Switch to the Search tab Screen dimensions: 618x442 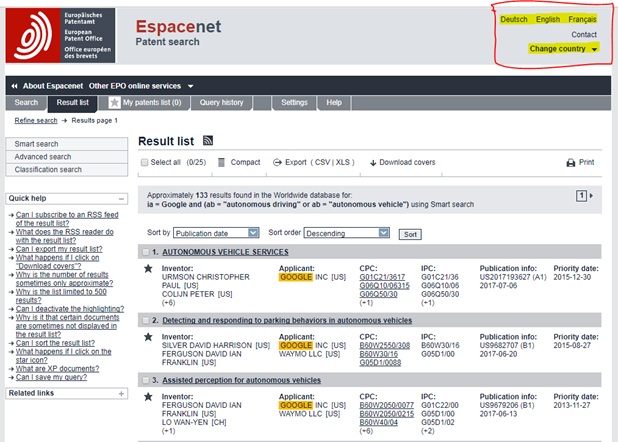click(x=26, y=103)
